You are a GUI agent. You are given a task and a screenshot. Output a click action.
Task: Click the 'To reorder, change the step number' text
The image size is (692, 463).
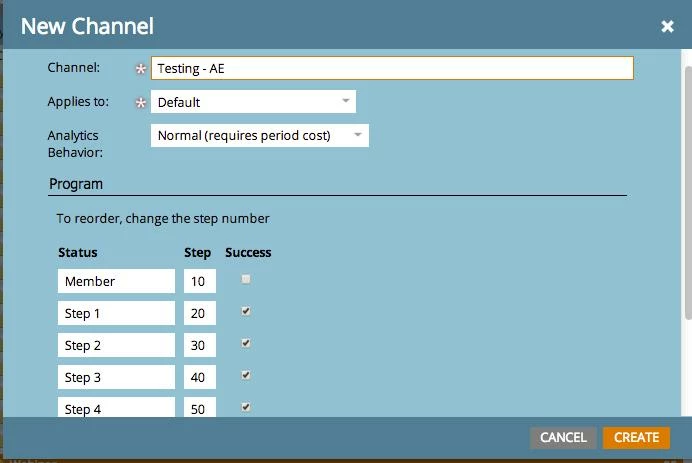pyautogui.click(x=163, y=218)
